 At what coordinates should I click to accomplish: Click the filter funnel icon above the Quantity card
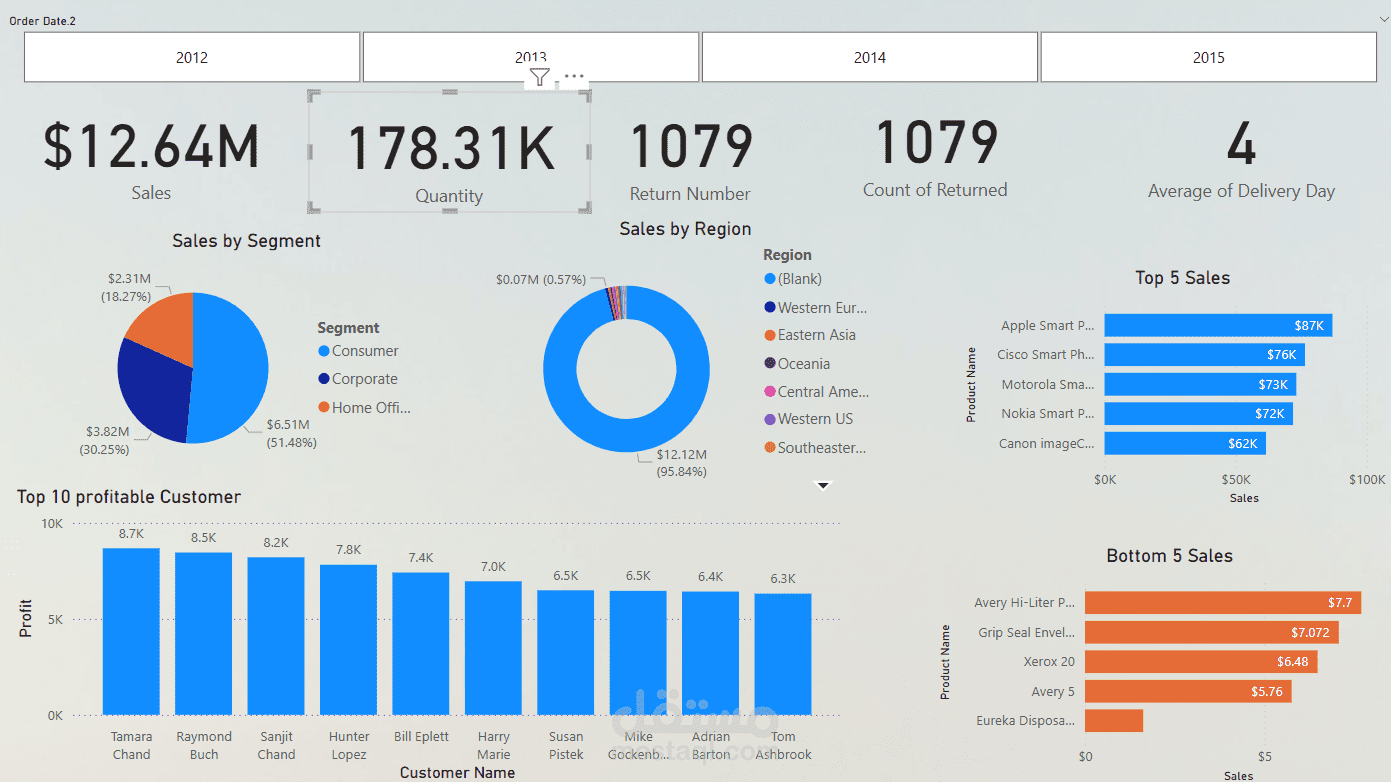(x=539, y=76)
